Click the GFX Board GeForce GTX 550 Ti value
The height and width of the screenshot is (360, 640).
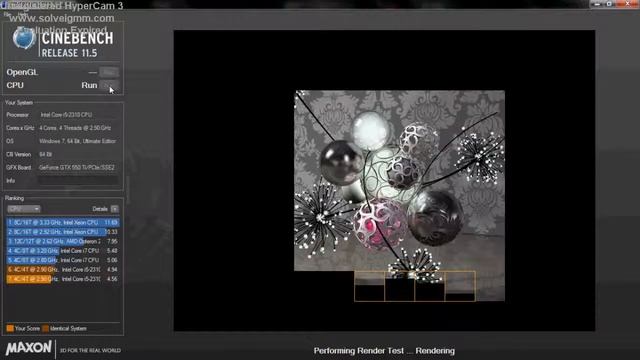[x=77, y=167]
